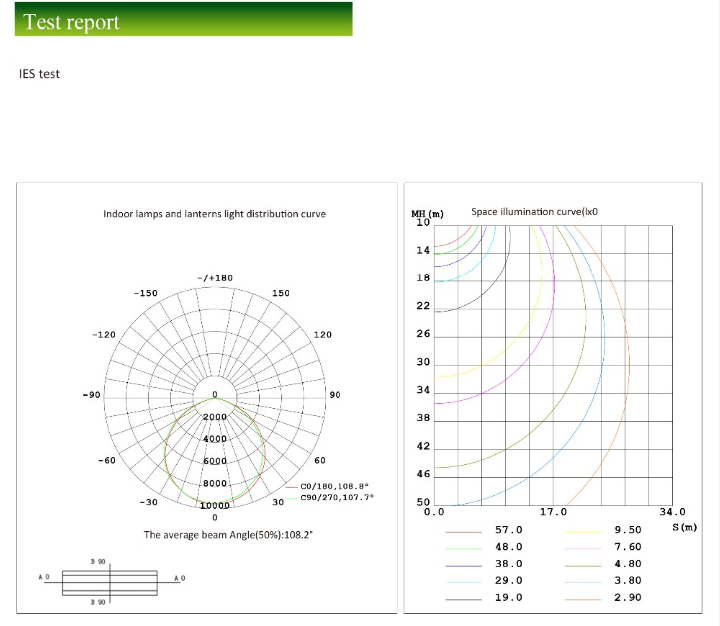720x626 pixels.
Task: Click the -/+180 label on polar chart
Action: 215,278
